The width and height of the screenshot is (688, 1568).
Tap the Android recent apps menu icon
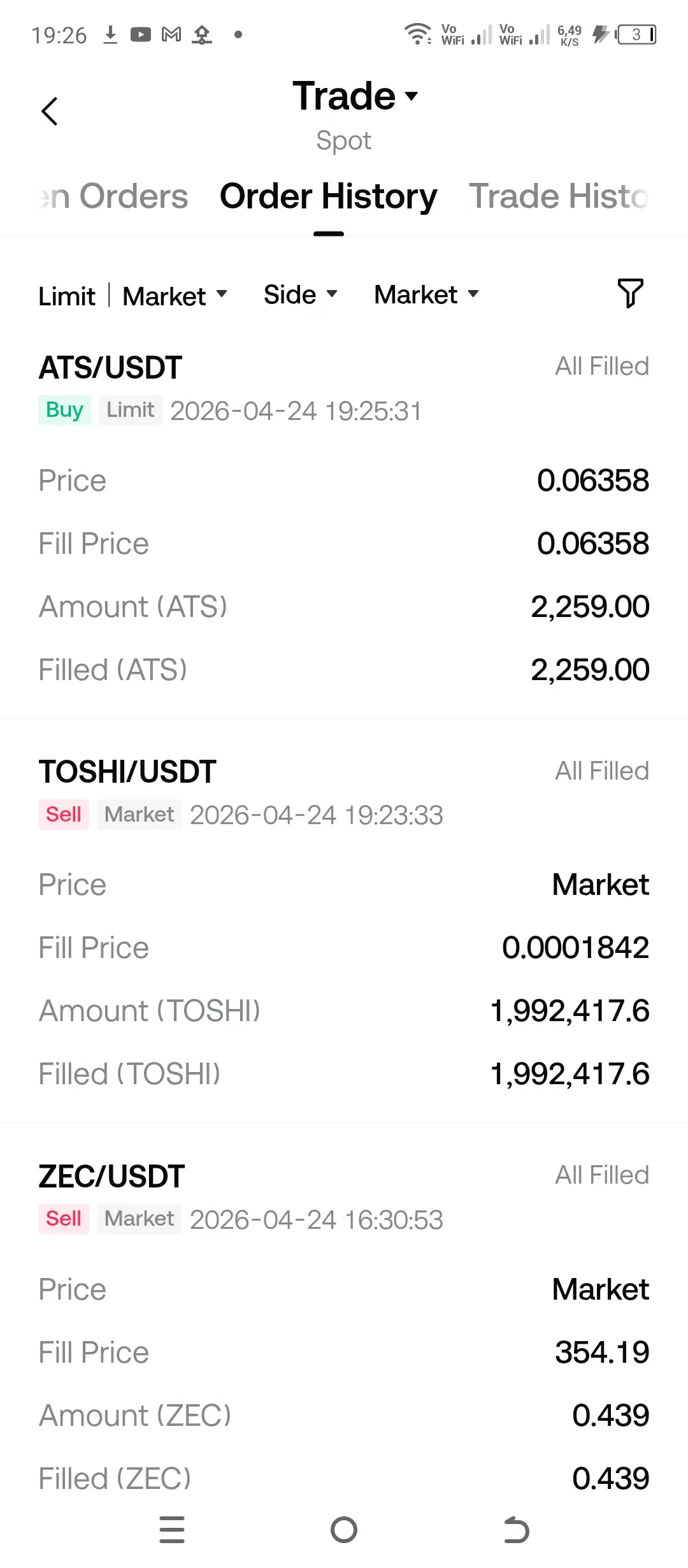pos(172,1530)
